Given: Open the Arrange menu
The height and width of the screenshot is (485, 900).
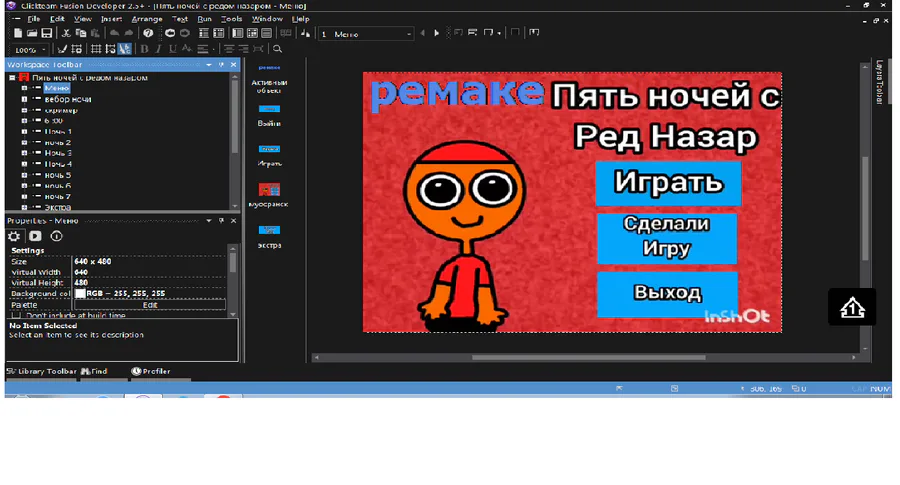Looking at the screenshot, I should [x=147, y=19].
